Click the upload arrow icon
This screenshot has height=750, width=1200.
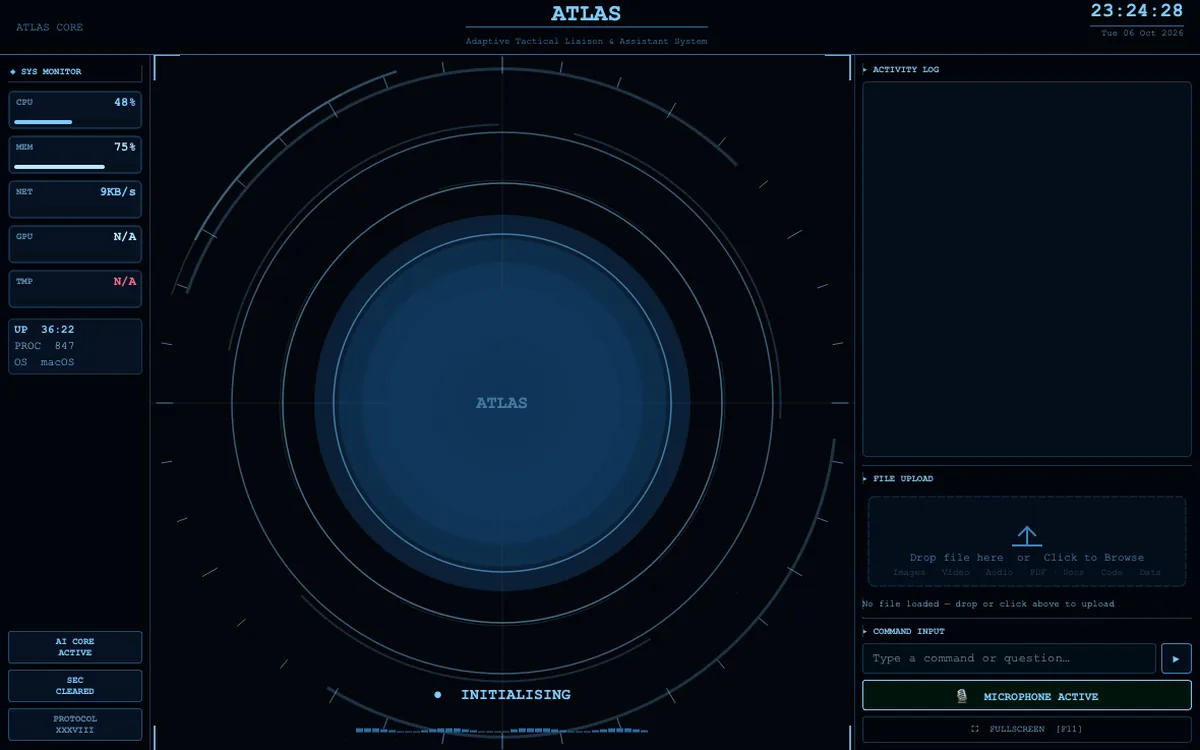tap(1027, 536)
